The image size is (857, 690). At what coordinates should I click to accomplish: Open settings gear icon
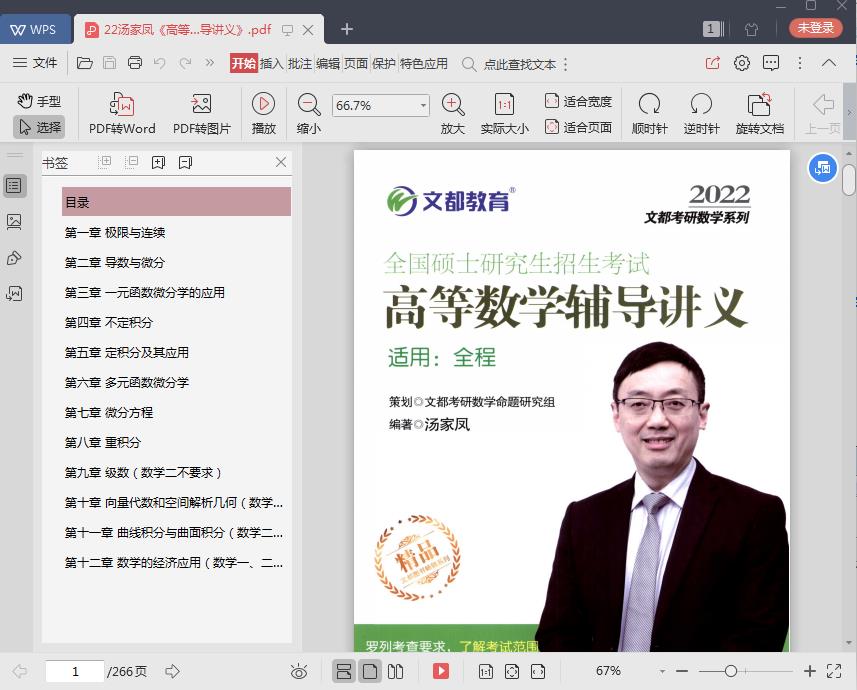coord(742,63)
